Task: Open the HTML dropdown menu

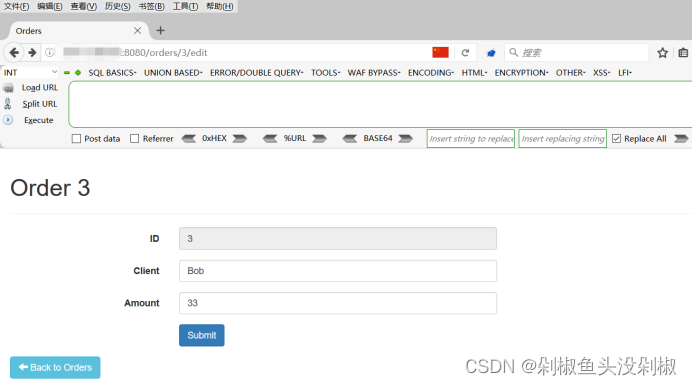Action: [474, 72]
